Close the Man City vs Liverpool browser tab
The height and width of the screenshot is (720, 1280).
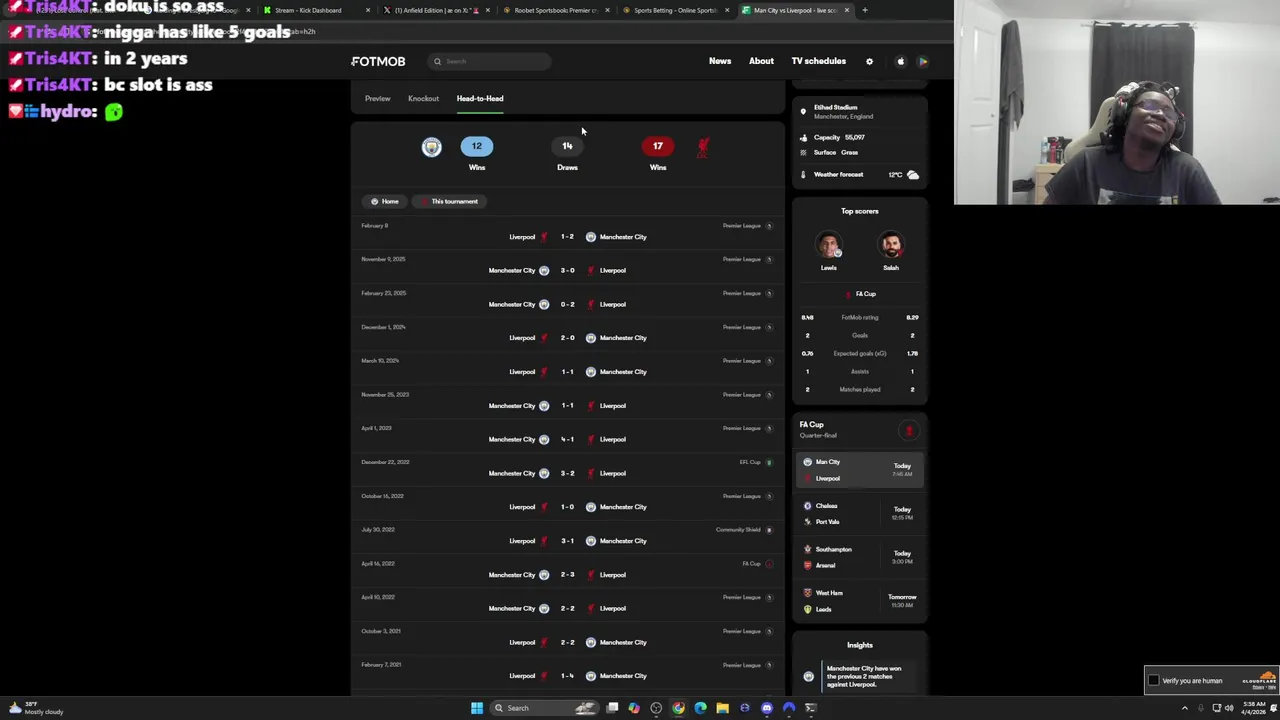point(847,10)
